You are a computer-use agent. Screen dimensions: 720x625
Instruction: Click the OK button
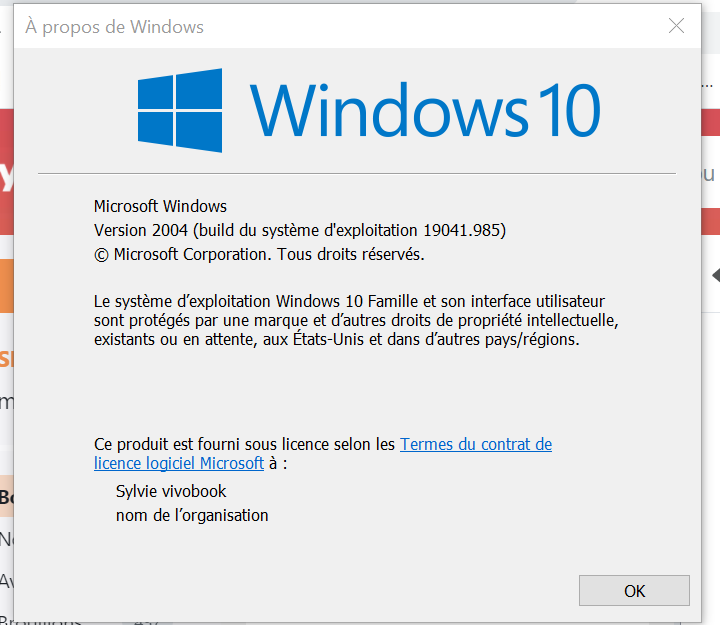(634, 591)
